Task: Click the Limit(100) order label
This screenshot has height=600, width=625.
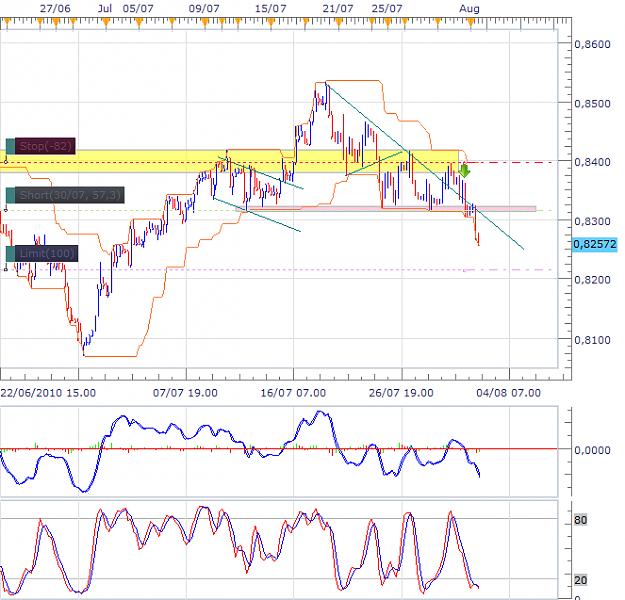Action: pyautogui.click(x=47, y=254)
